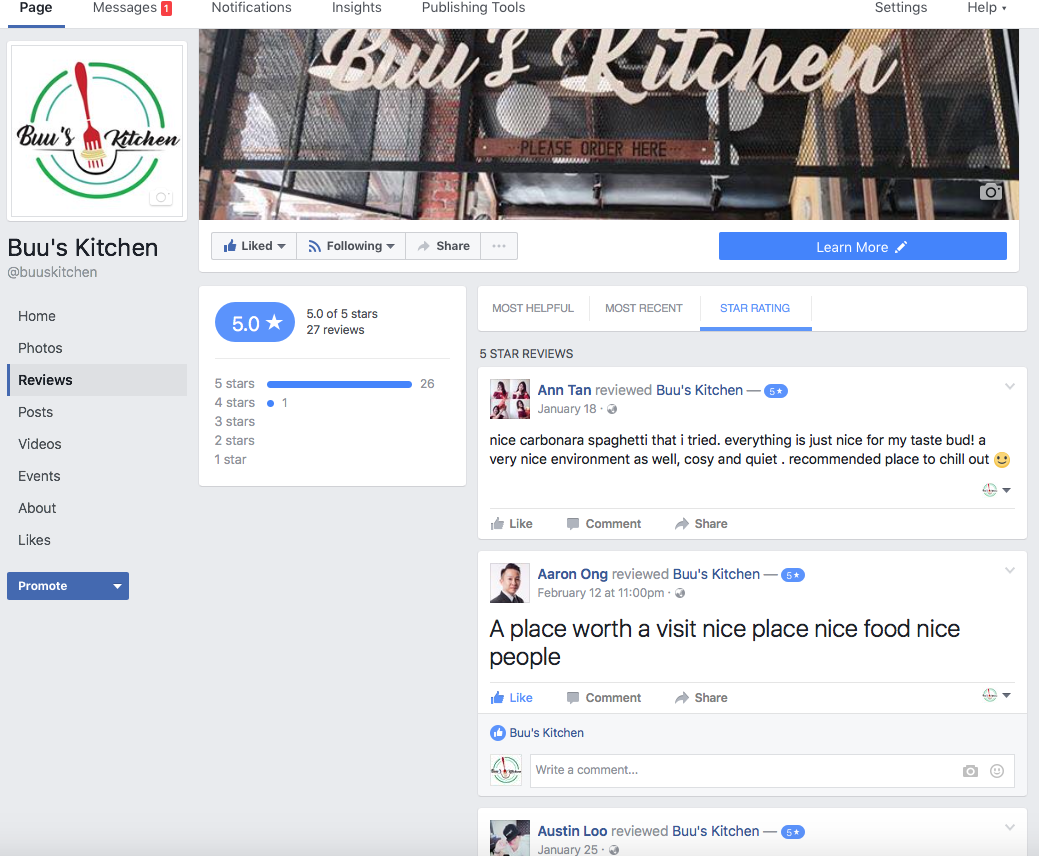
Task: Open the Following dropdown
Action: (351, 246)
